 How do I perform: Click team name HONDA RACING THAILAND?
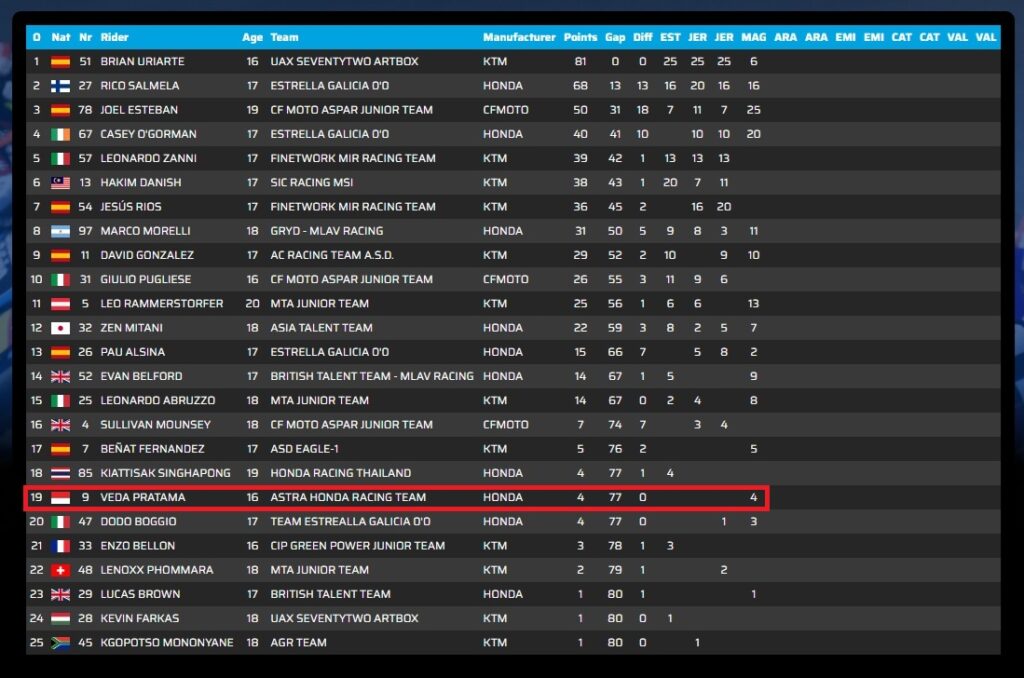point(341,472)
